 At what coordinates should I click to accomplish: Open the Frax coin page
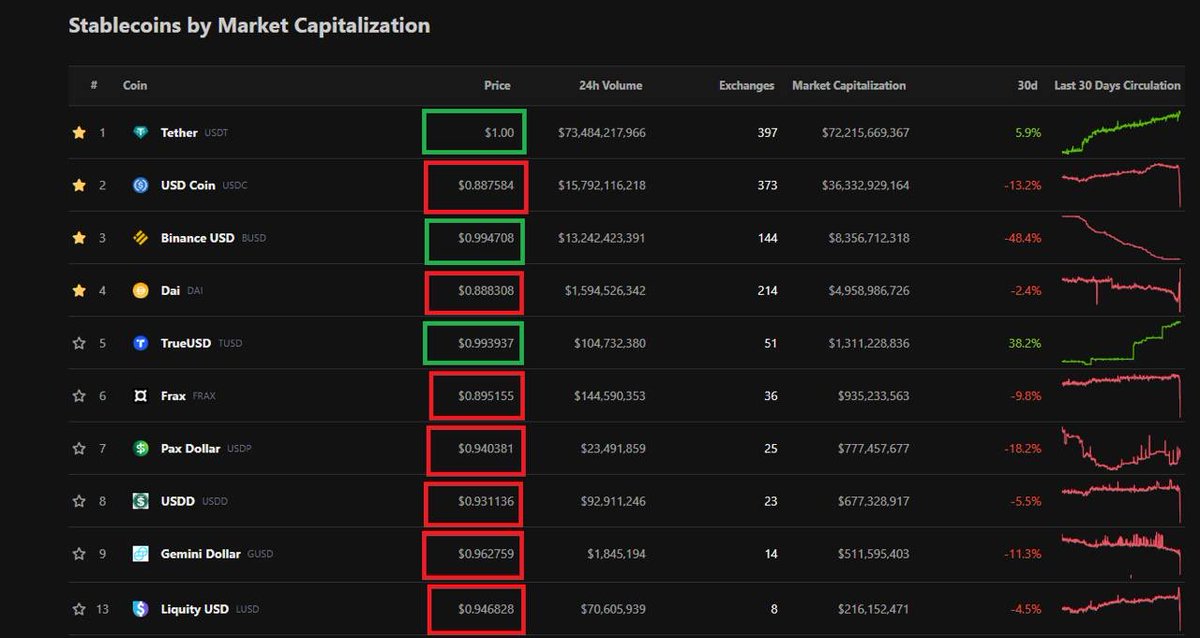coord(173,396)
